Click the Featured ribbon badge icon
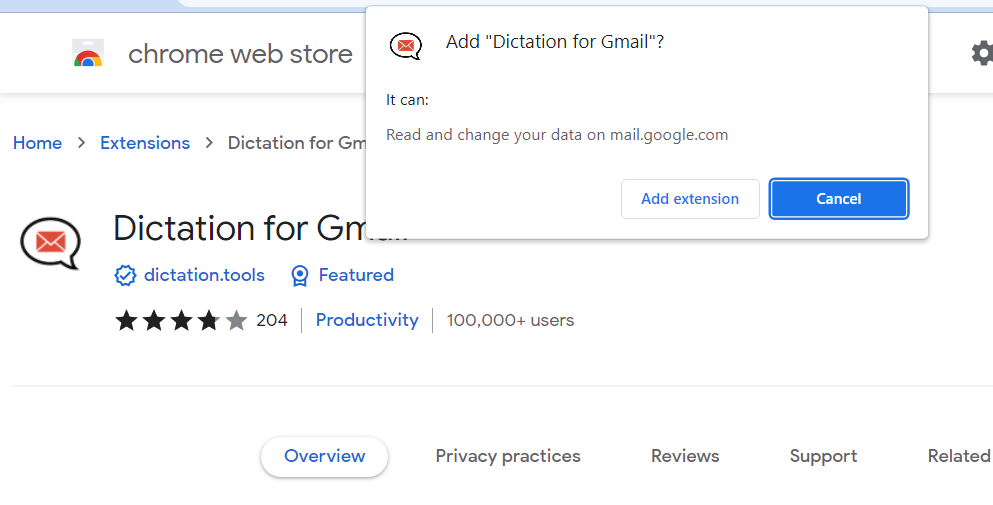This screenshot has height=505, width=993. tap(300, 276)
